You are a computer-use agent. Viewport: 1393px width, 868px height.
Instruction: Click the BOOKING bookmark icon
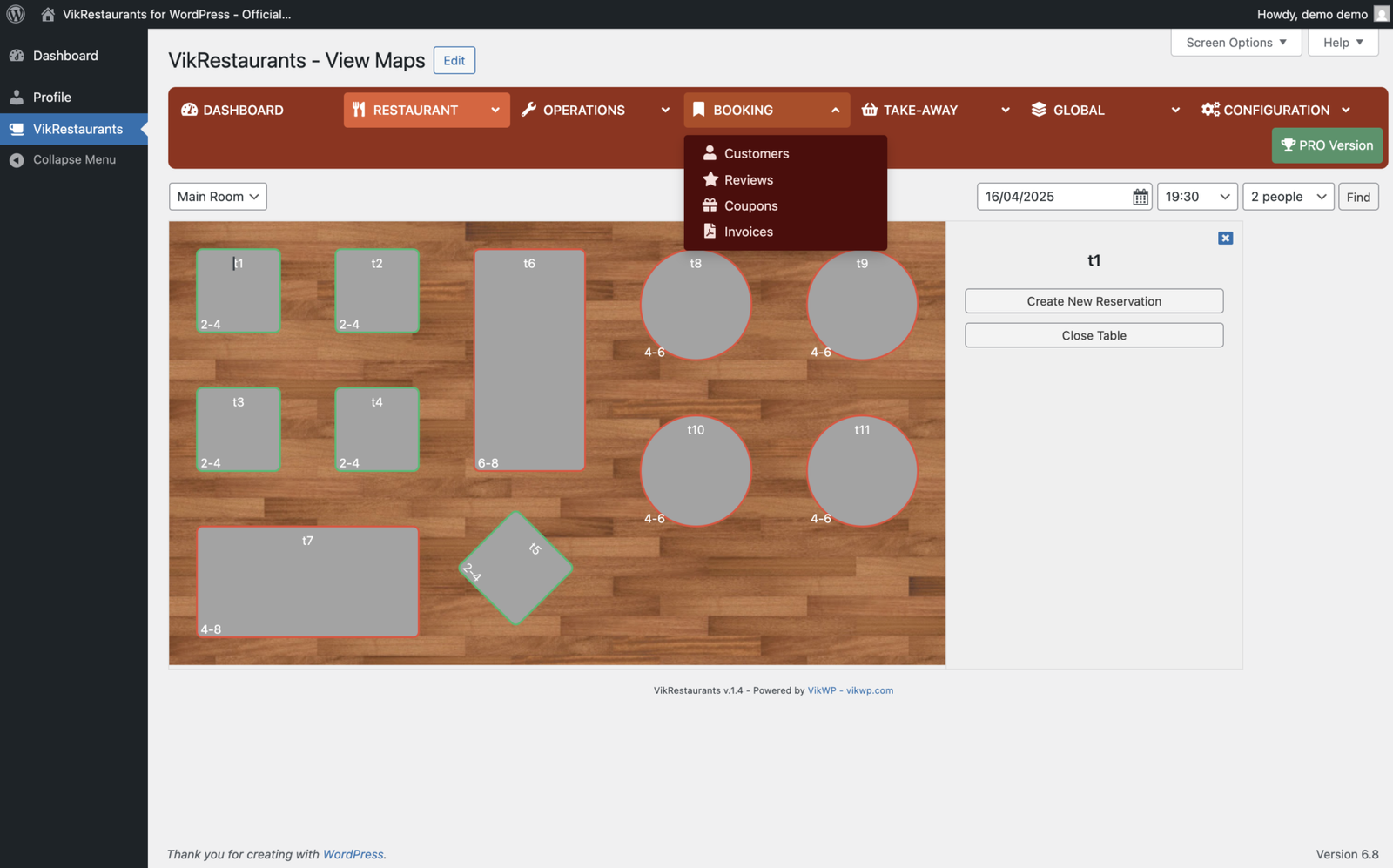[698, 110]
